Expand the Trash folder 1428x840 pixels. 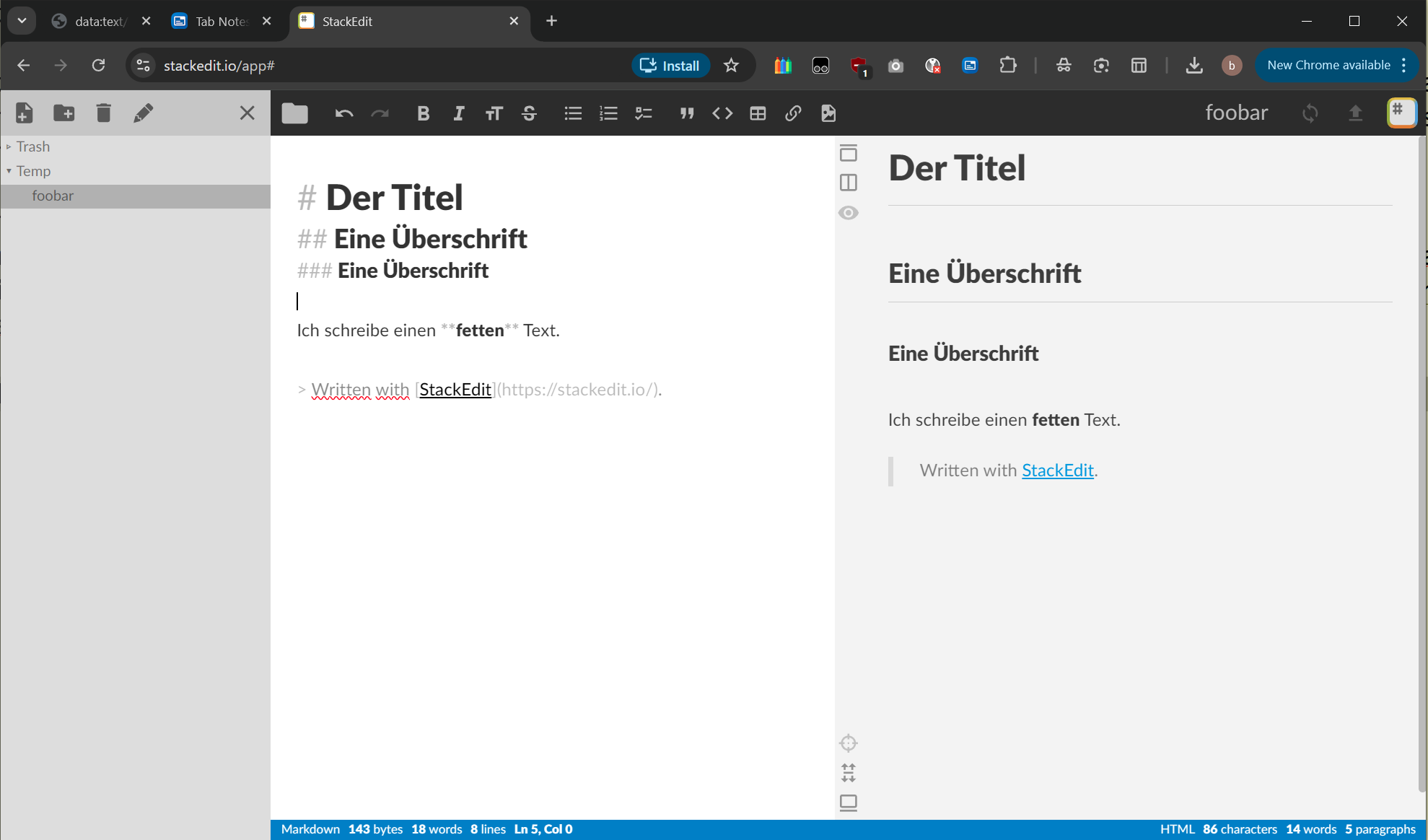point(32,146)
